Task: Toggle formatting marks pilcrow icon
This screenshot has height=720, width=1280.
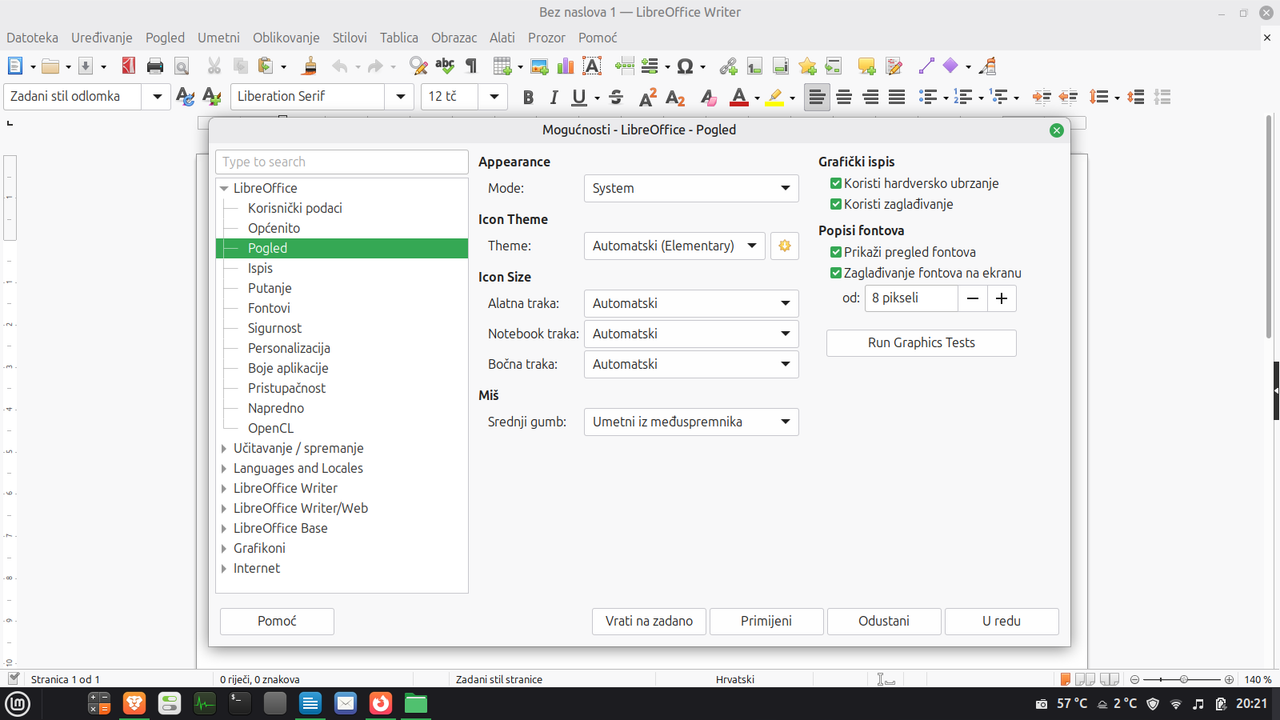Action: pyautogui.click(x=471, y=66)
